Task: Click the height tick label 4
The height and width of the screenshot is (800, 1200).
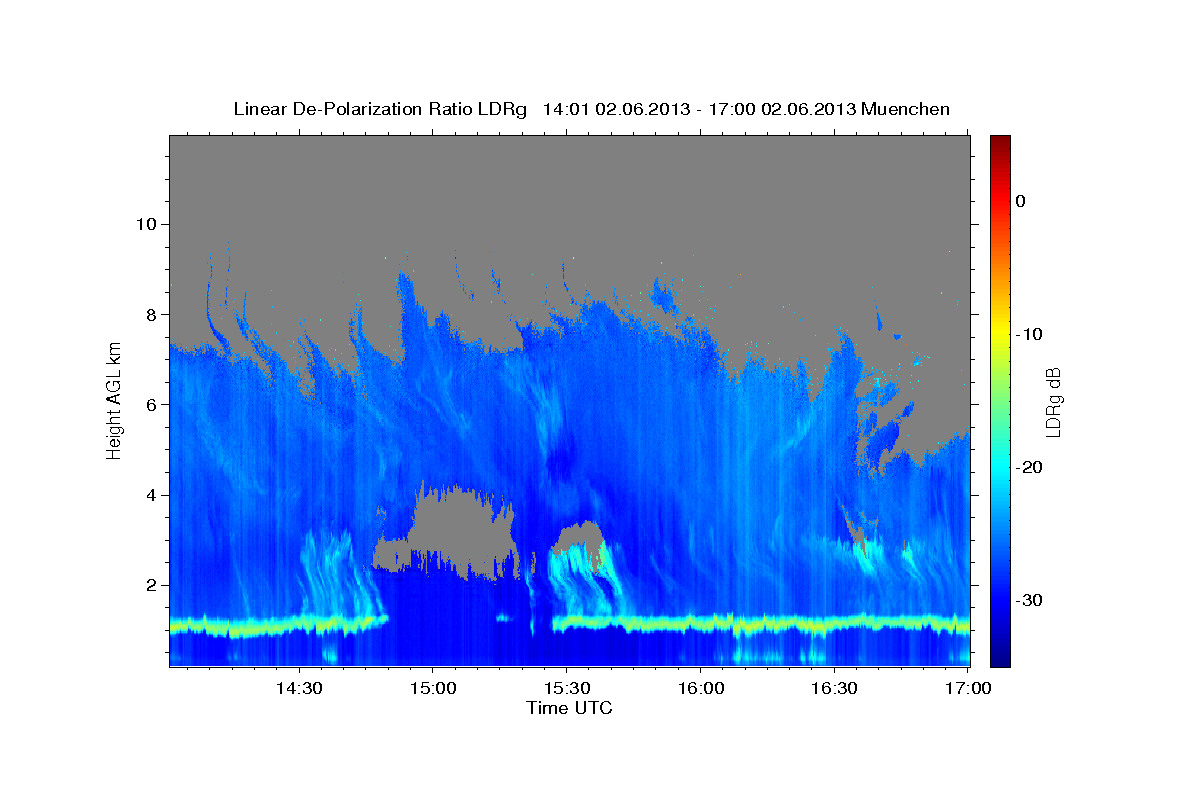Action: pos(150,495)
